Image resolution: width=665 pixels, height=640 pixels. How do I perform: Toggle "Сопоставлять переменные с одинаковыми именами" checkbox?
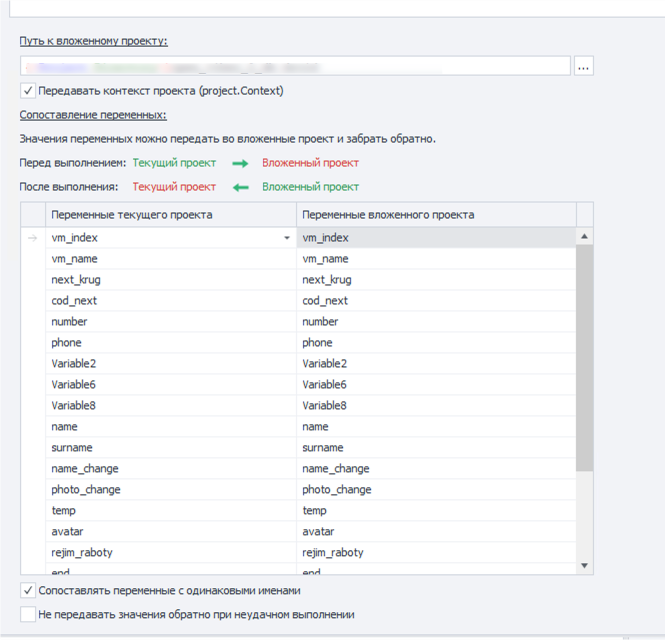coord(28,590)
